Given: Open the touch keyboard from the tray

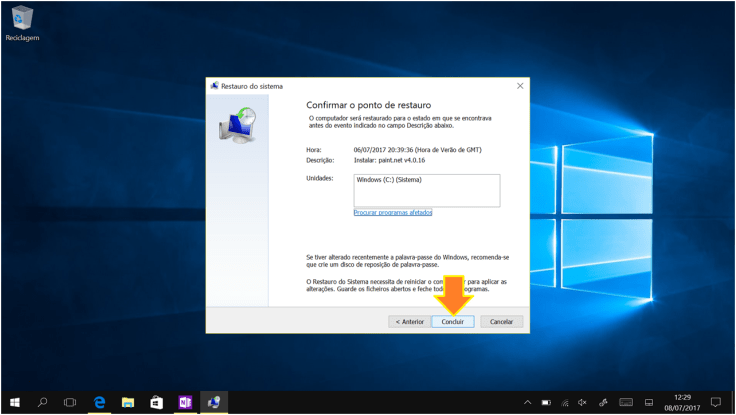Looking at the screenshot, I should click(626, 402).
